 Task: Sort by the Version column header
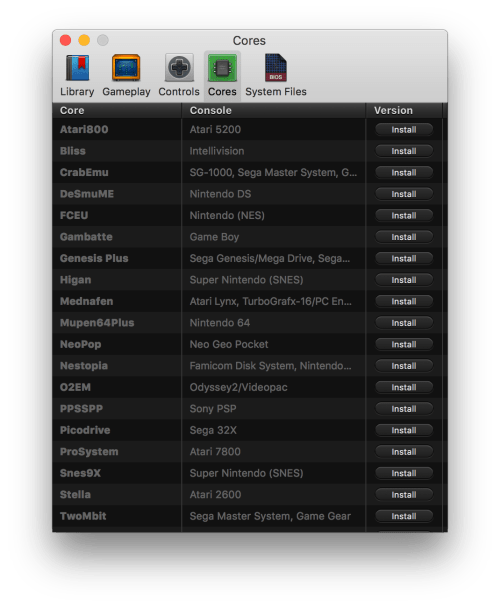404,111
